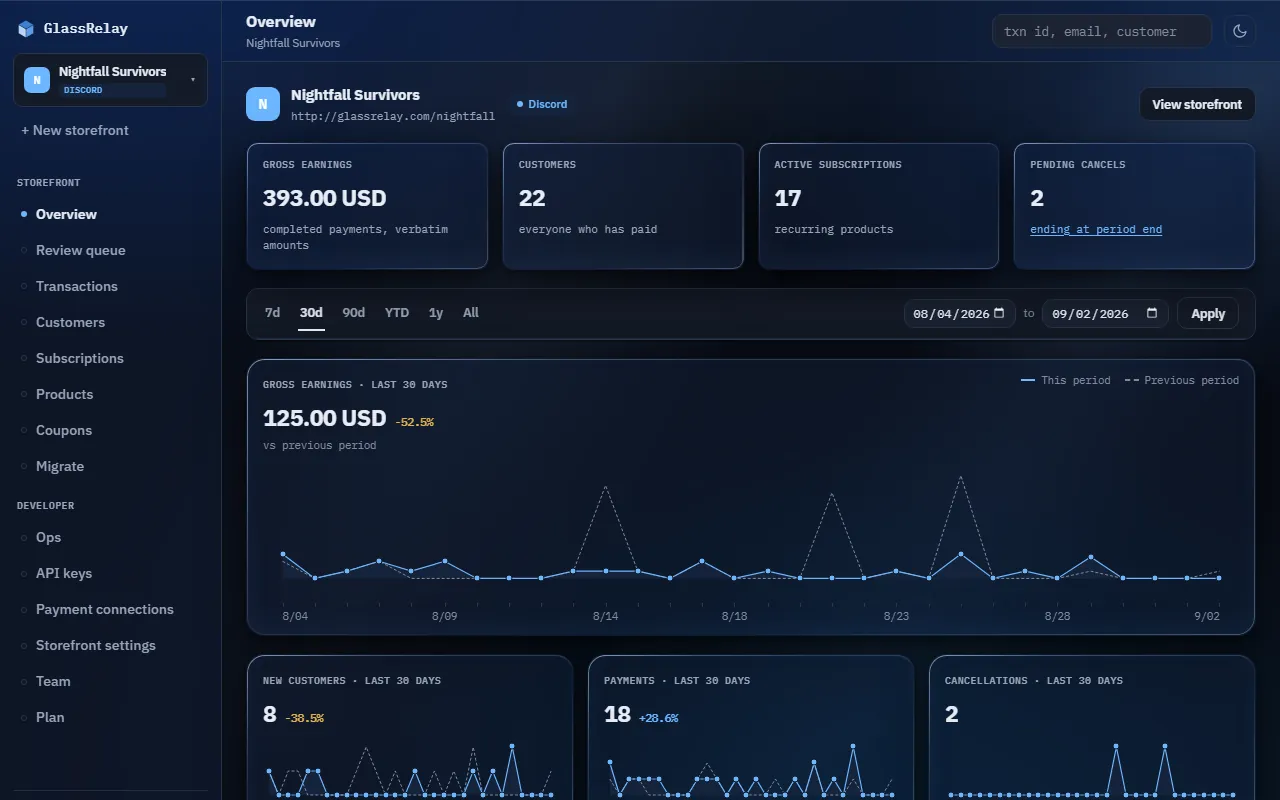1280x800 pixels.
Task: Click the -38.5% new customers change
Action: coord(304,718)
